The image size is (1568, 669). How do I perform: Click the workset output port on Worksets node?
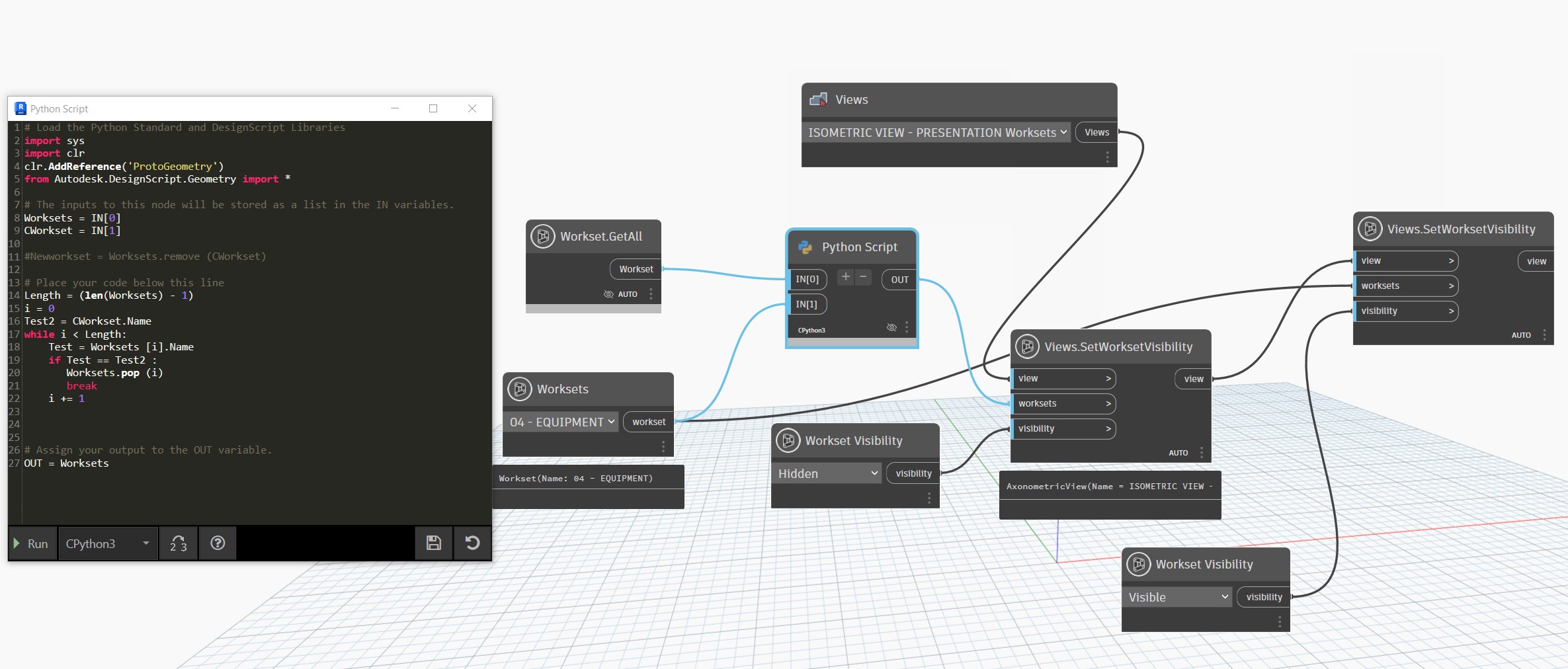pyautogui.click(x=648, y=422)
